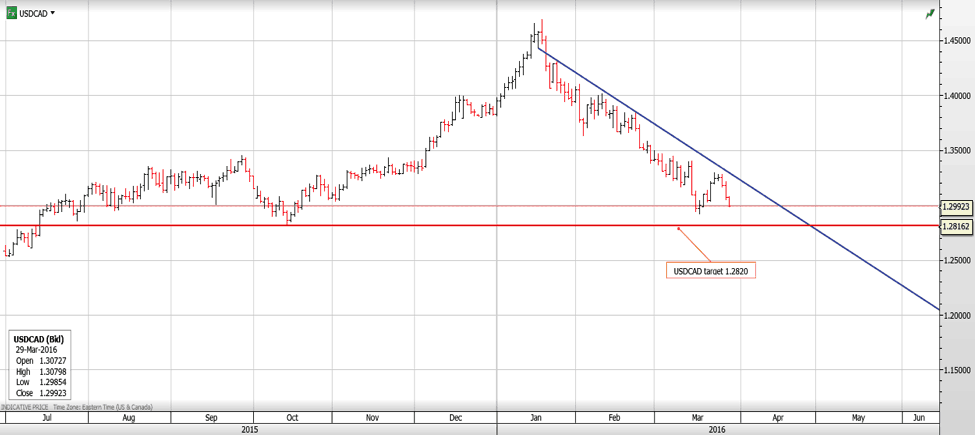Image resolution: width=975 pixels, height=435 pixels.
Task: Click the 2015 year label on axis
Action: (x=251, y=428)
